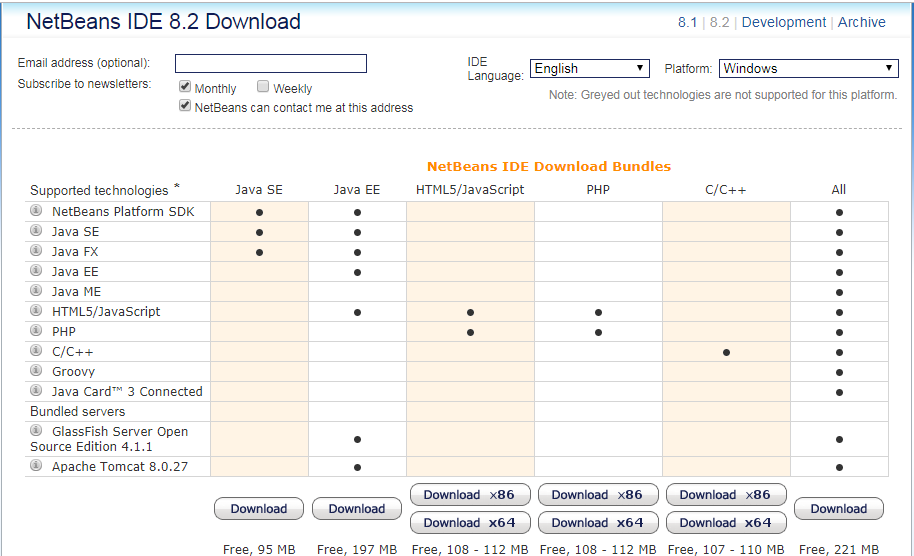Viewport: 914px width, 556px height.
Task: Click info icon beside Java SE row
Action: [36, 230]
